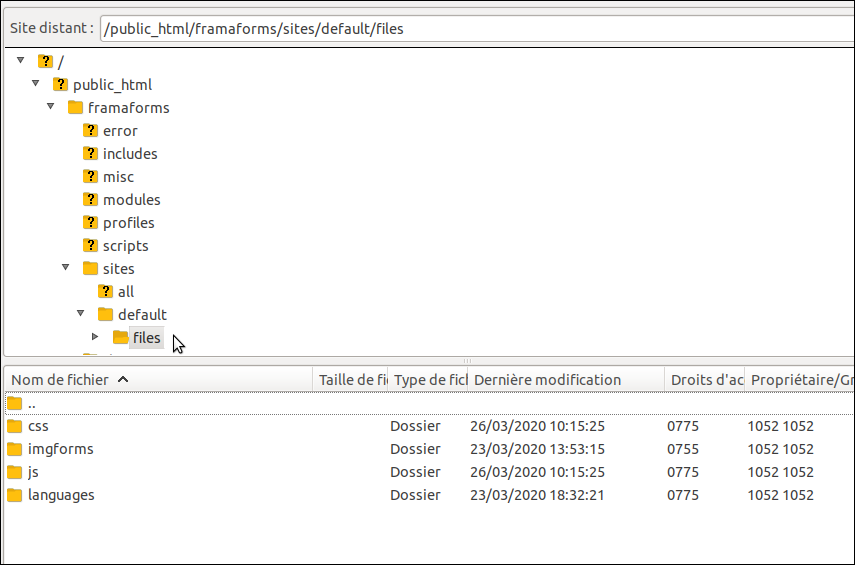This screenshot has width=855, height=565.
Task: Select the misc folder label in tree
Action: pyautogui.click(x=118, y=177)
